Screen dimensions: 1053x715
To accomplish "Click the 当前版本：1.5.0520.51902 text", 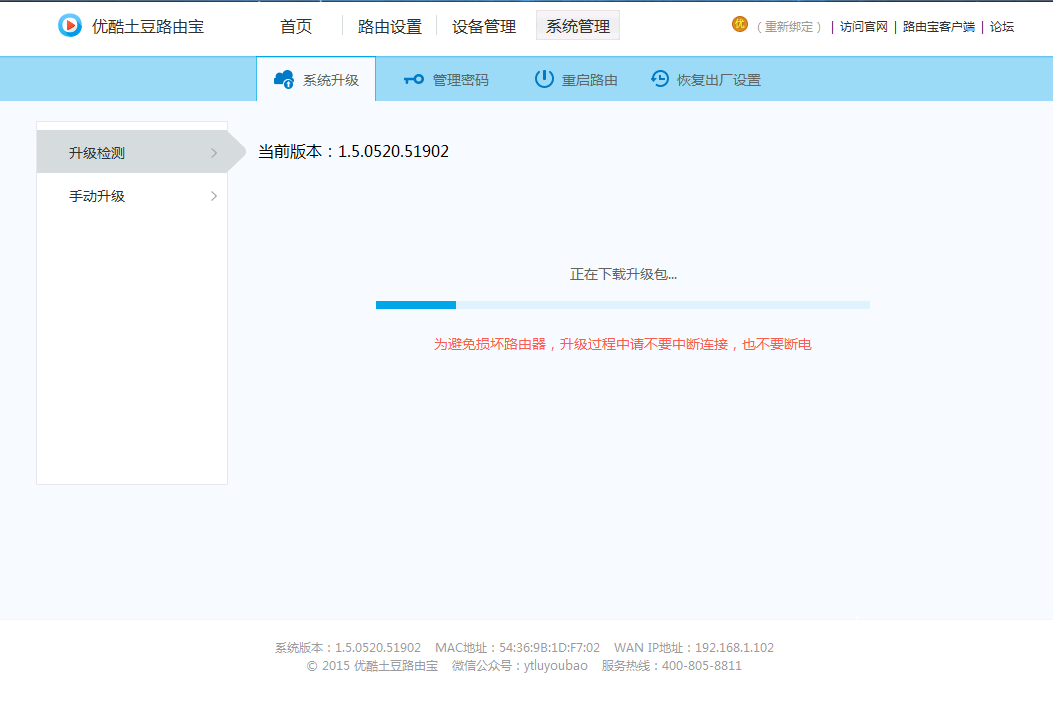I will tap(353, 151).
